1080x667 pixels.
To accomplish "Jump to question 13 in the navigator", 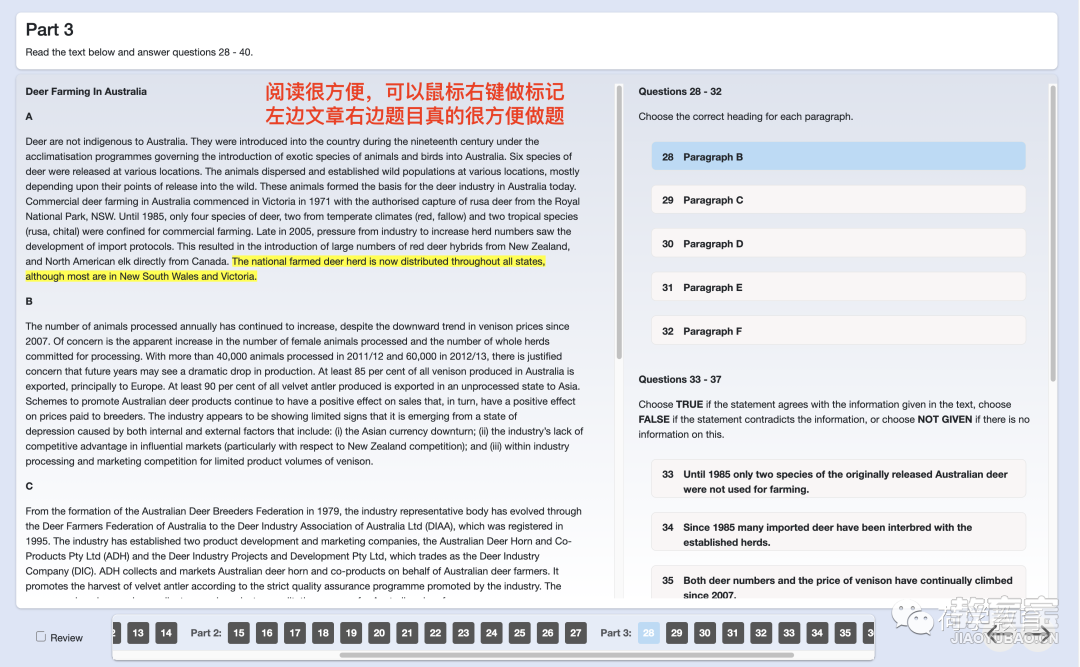I will coord(138,633).
